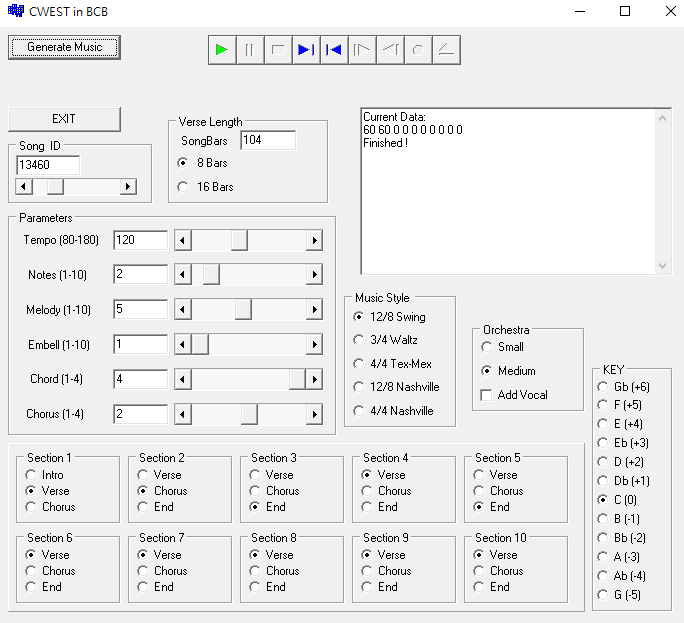
Task: Skip to next track with blue arrow
Action: click(x=306, y=50)
